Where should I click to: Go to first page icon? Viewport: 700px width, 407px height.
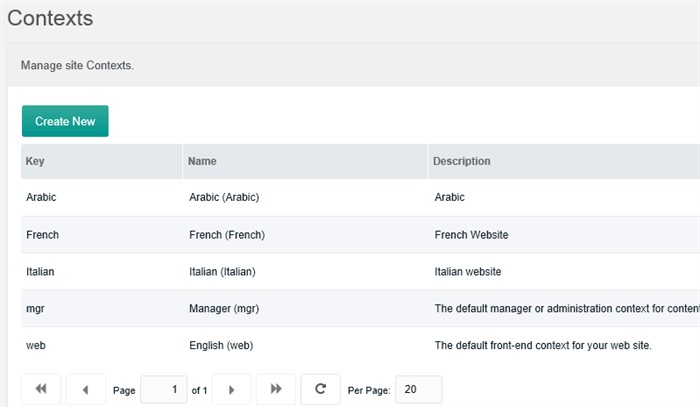click(41, 389)
